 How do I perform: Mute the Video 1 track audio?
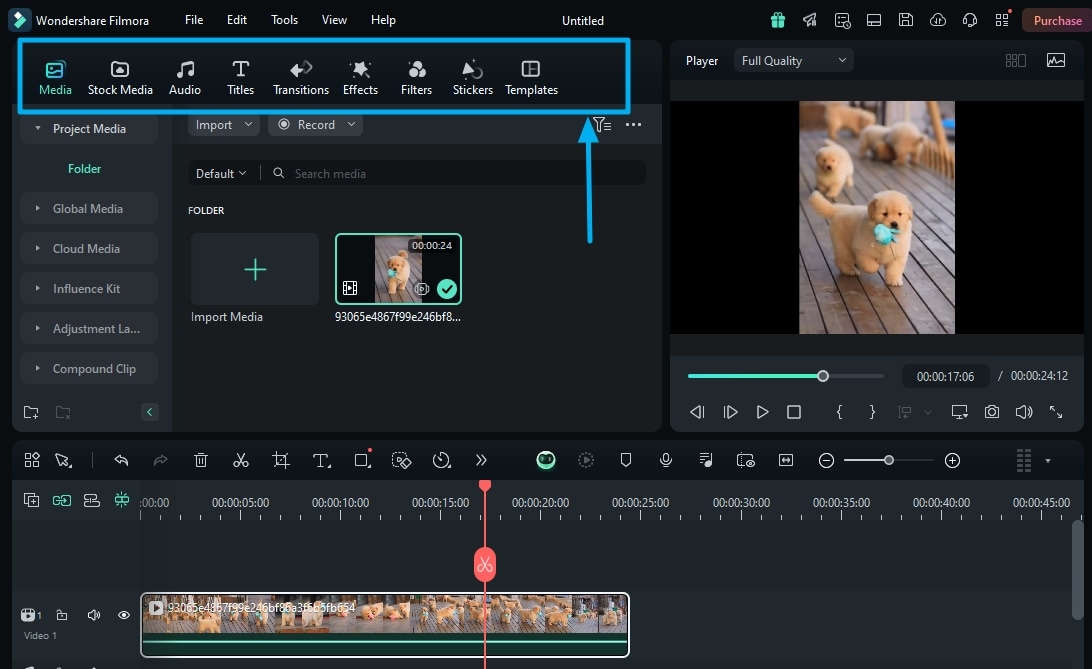tap(94, 615)
